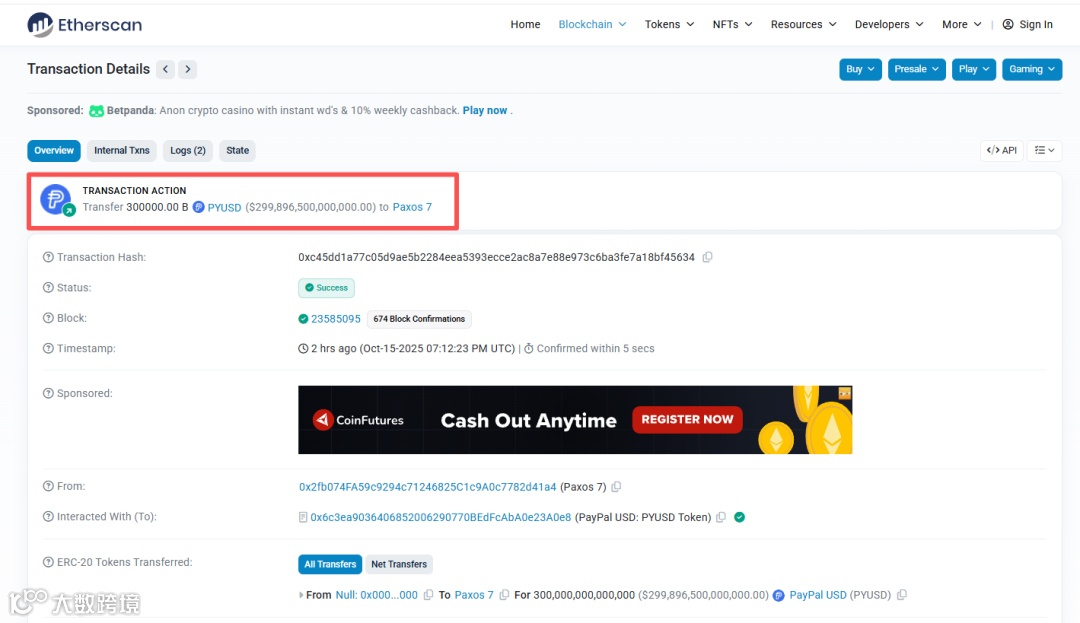Click 674 Block Confirmations badge
Image resolution: width=1080 pixels, height=623 pixels.
tap(419, 319)
